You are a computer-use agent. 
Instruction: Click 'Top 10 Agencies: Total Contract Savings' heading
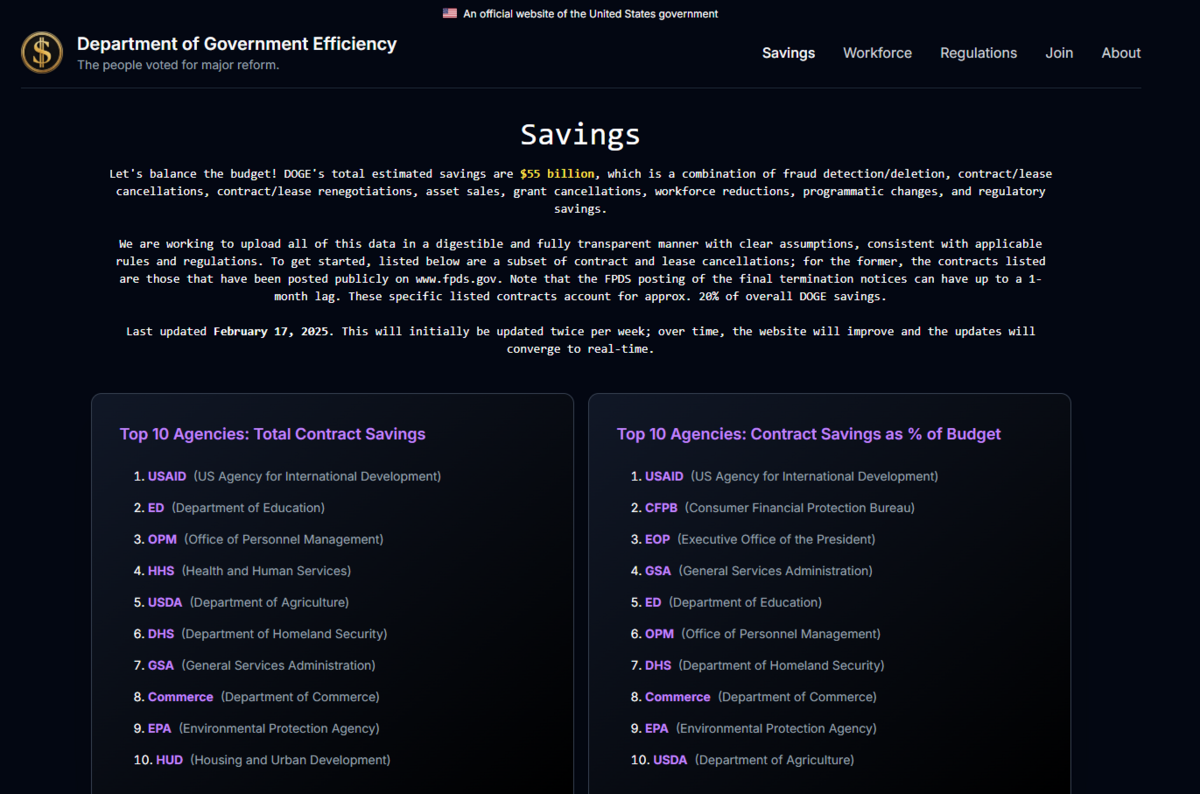tap(273, 434)
